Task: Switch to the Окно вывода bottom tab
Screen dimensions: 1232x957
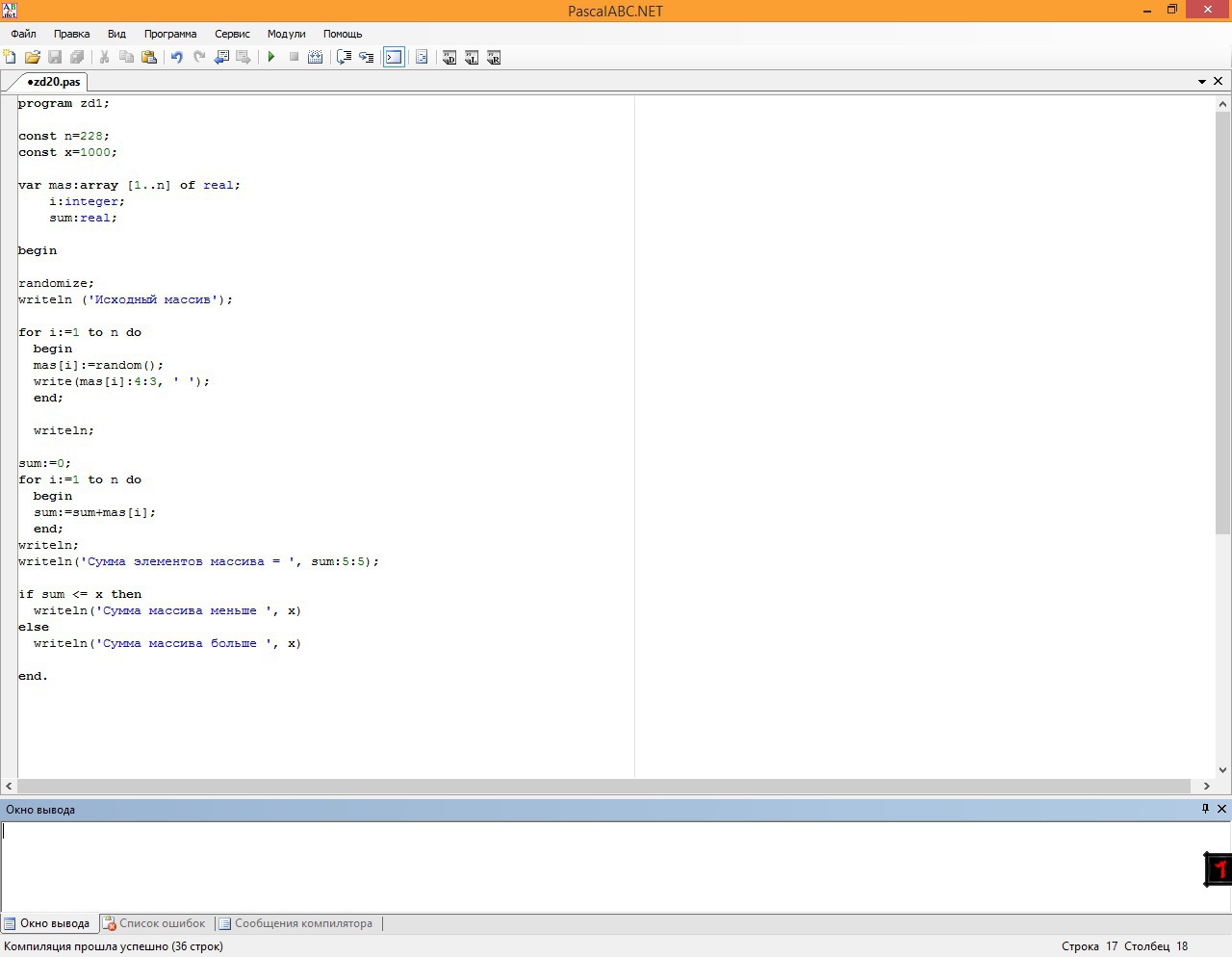Action: (47, 923)
